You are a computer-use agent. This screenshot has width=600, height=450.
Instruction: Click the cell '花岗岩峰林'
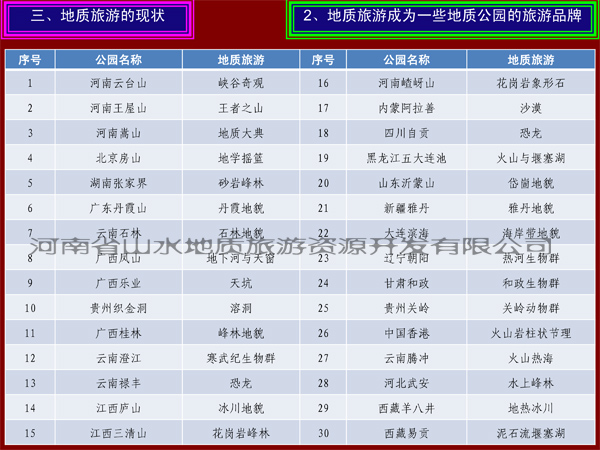241,433
